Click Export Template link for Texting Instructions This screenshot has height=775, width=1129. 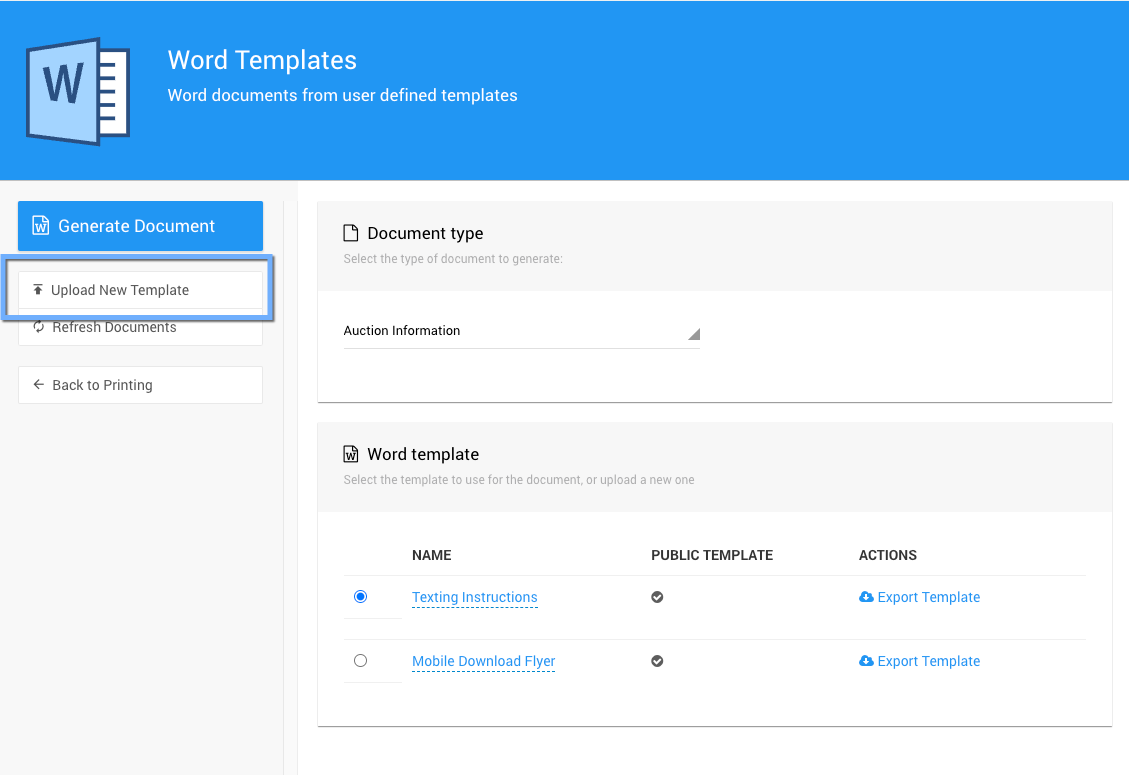(x=928, y=597)
